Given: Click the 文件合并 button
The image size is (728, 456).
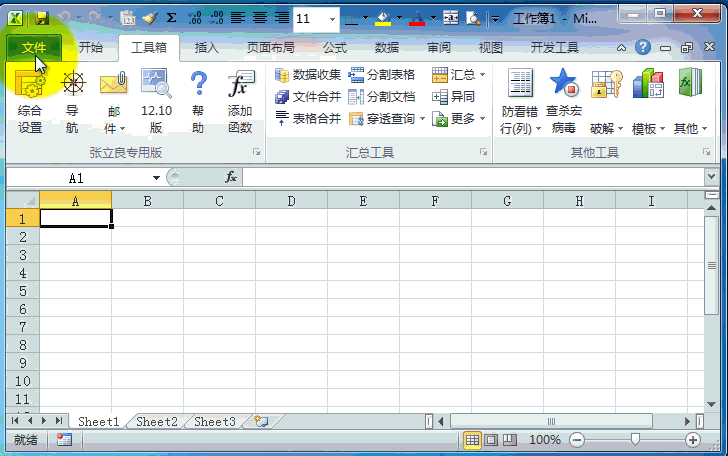Looking at the screenshot, I should [308, 97].
